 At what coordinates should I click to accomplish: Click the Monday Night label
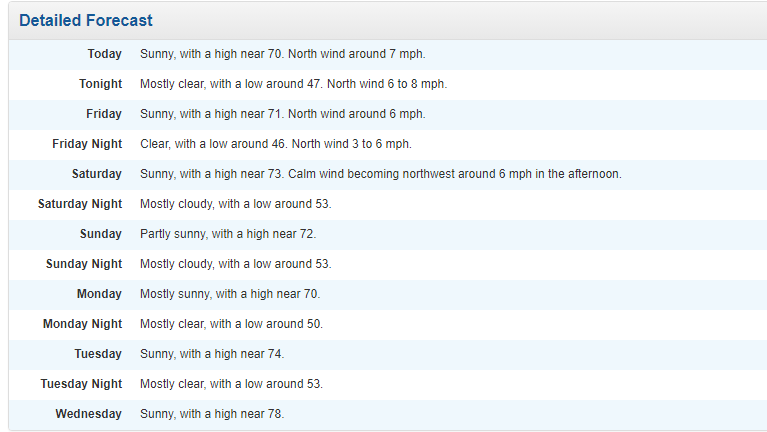pyautogui.click(x=82, y=324)
